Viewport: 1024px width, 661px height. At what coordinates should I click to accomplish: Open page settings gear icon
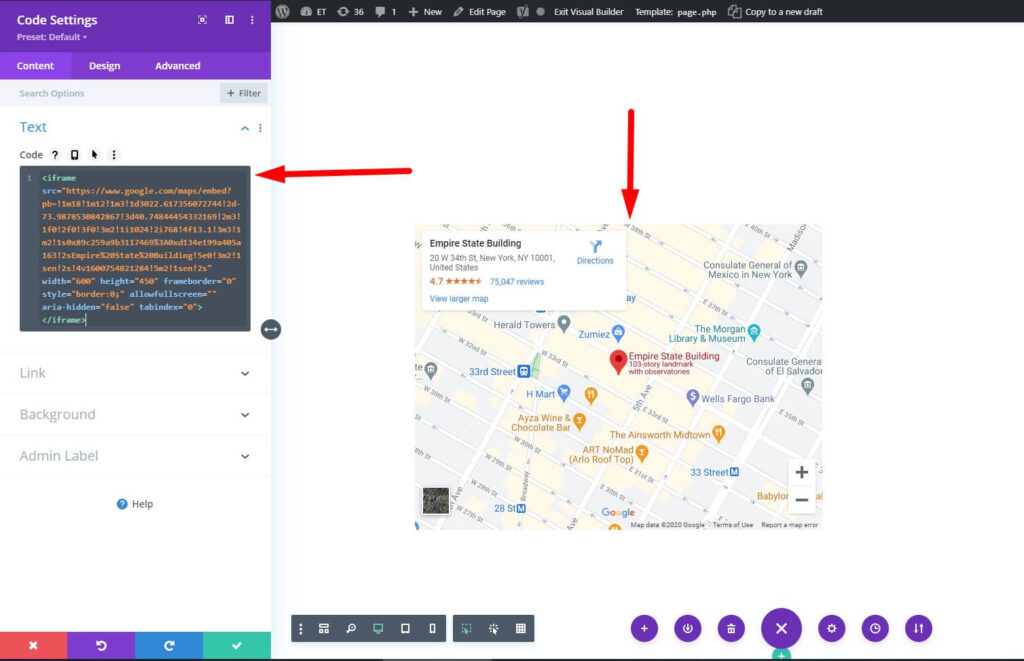[x=831, y=629]
